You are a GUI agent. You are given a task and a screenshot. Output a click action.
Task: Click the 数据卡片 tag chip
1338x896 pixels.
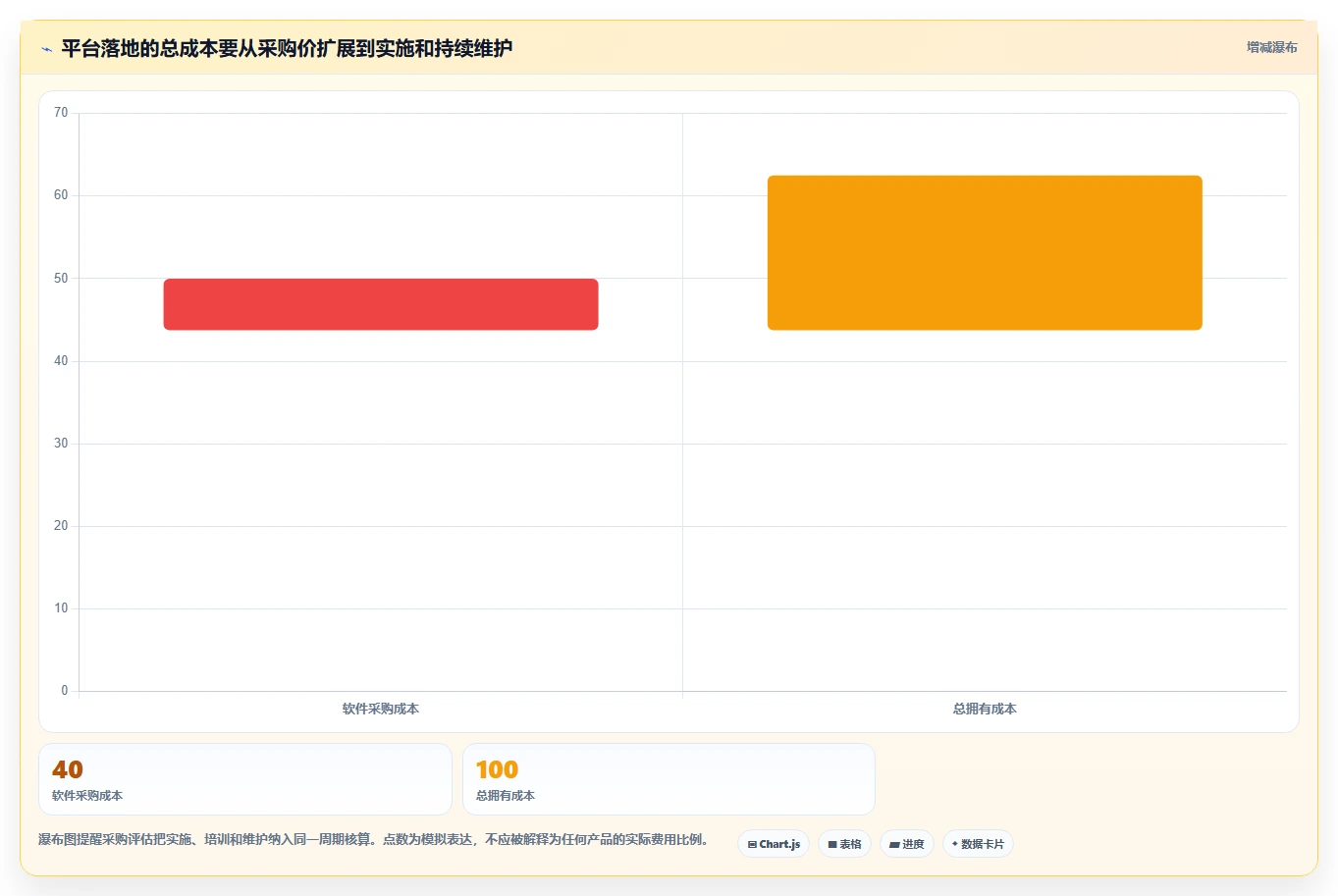(978, 844)
